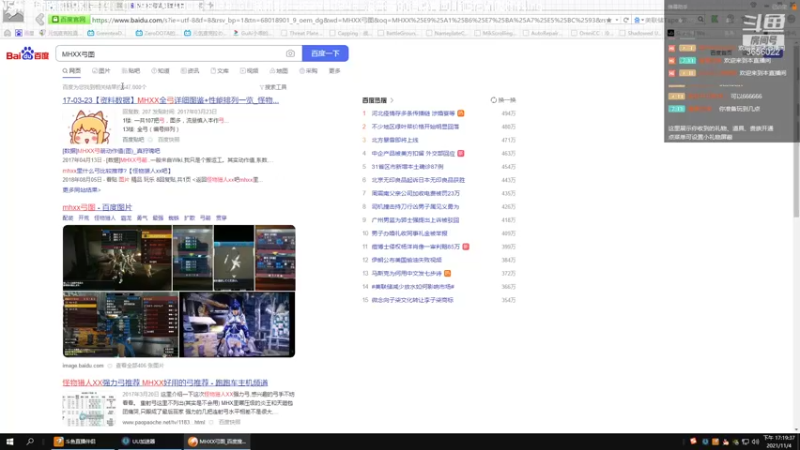Open the UU accelerator taskbar item
Viewport: 800px width, 450px height.
click(148, 441)
